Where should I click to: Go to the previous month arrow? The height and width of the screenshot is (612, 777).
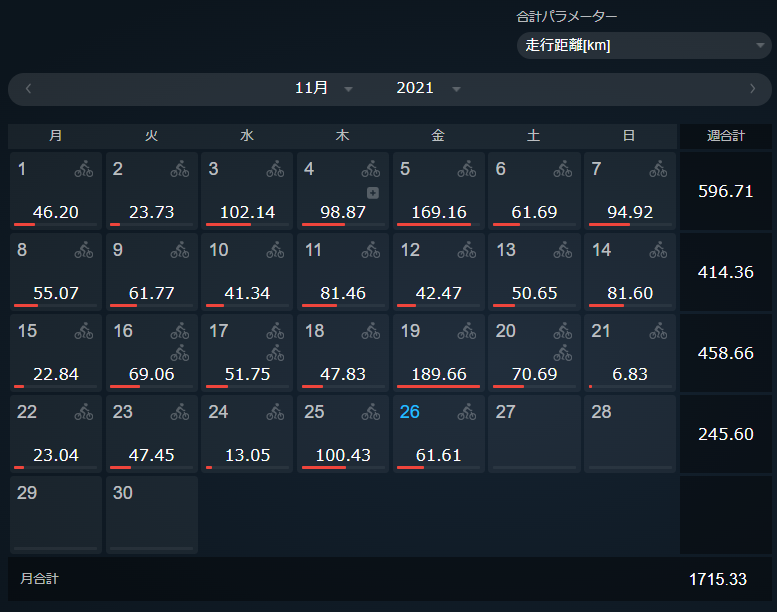click(28, 89)
